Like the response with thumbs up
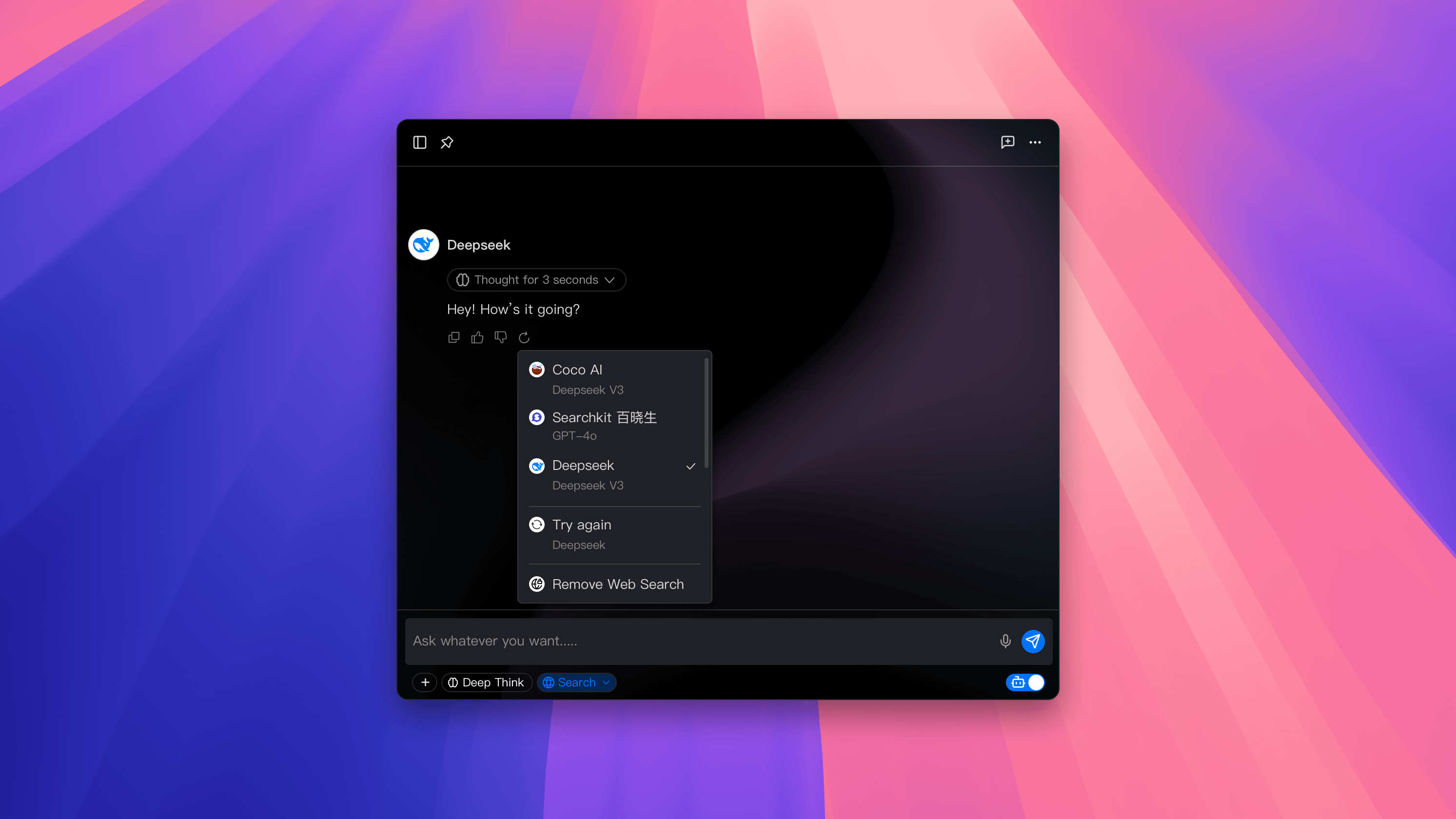 click(x=477, y=337)
